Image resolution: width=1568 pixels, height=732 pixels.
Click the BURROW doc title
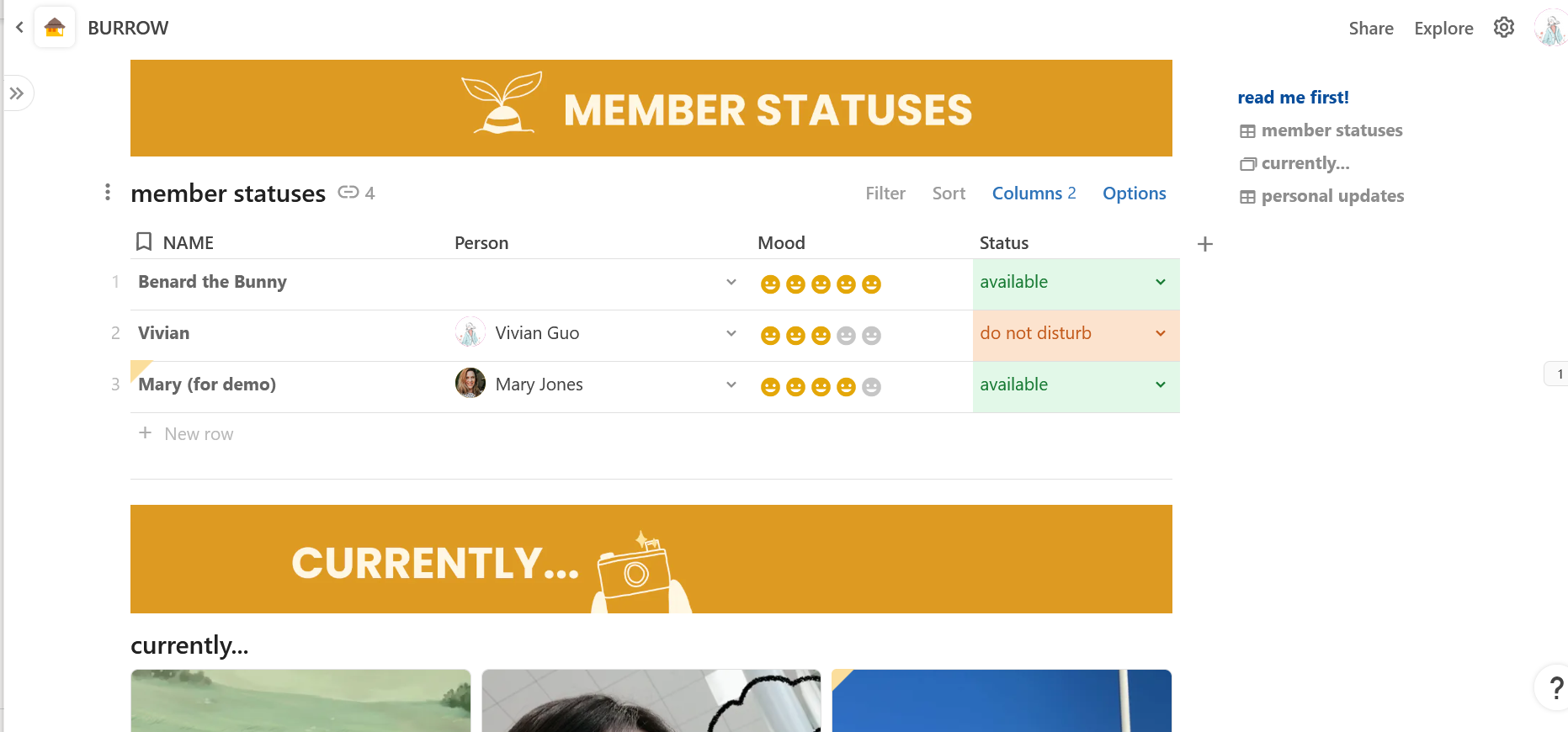128,28
